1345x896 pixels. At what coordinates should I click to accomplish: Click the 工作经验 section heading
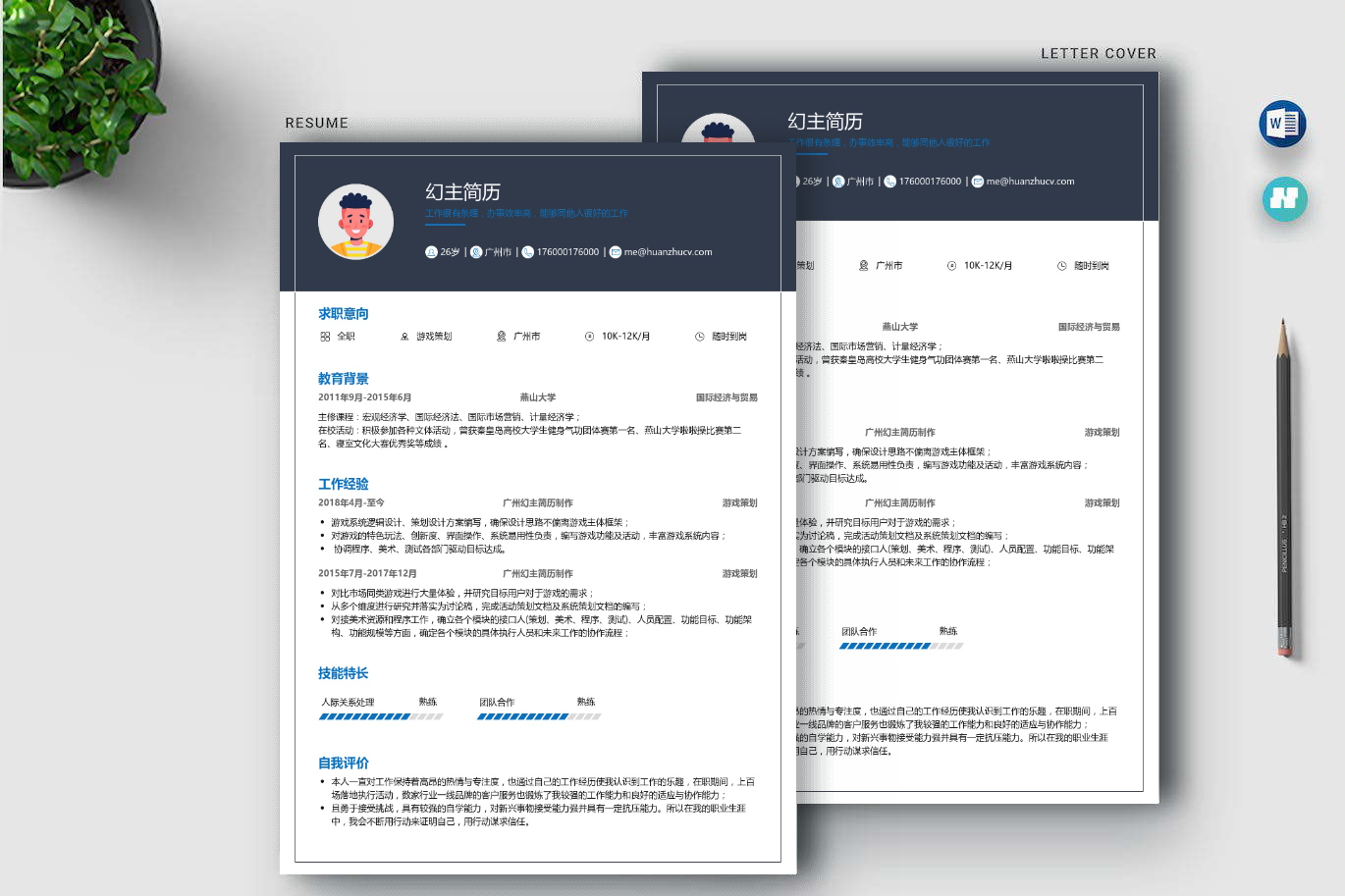click(343, 484)
